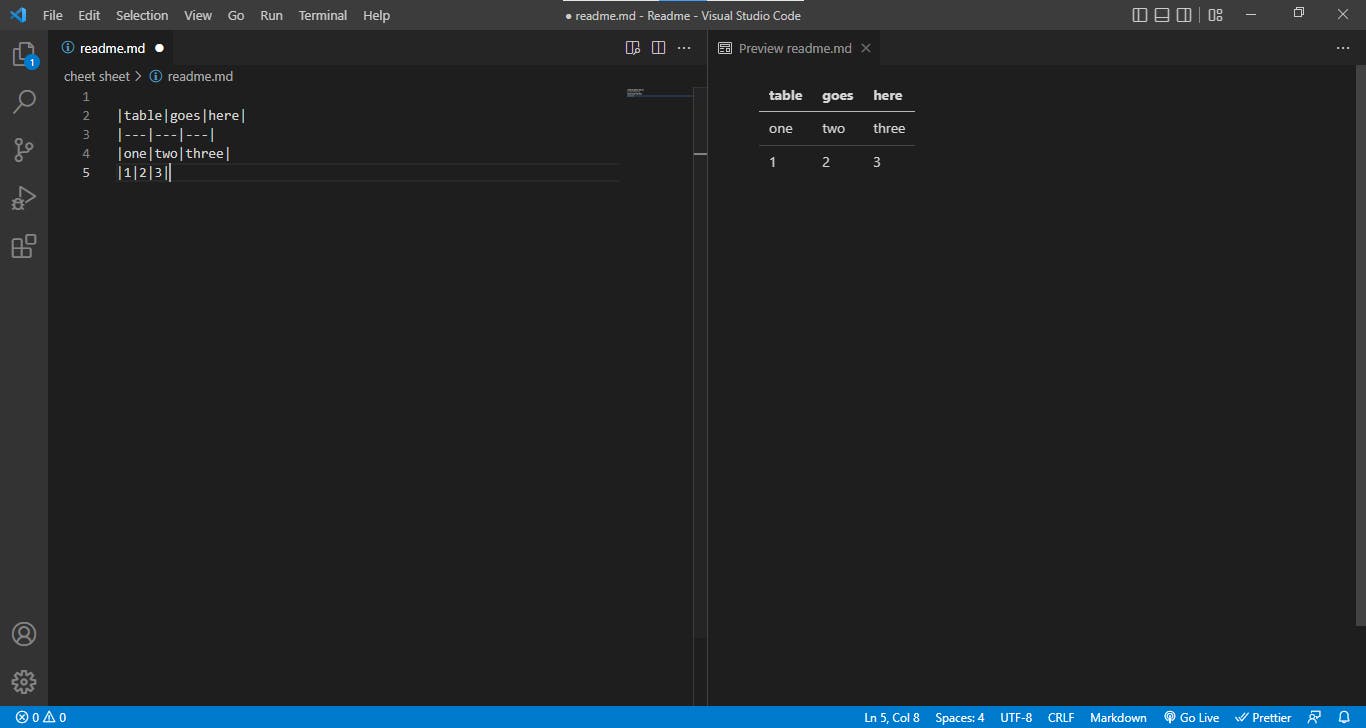Select the Preview readme.md tab
Image resolution: width=1366 pixels, height=728 pixels.
(795, 48)
